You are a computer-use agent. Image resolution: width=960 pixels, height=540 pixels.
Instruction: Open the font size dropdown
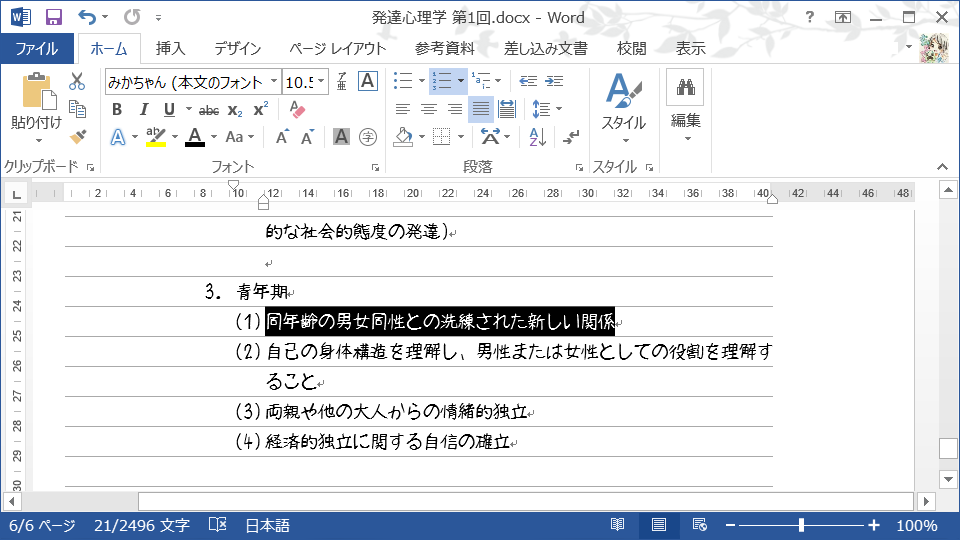pos(321,82)
